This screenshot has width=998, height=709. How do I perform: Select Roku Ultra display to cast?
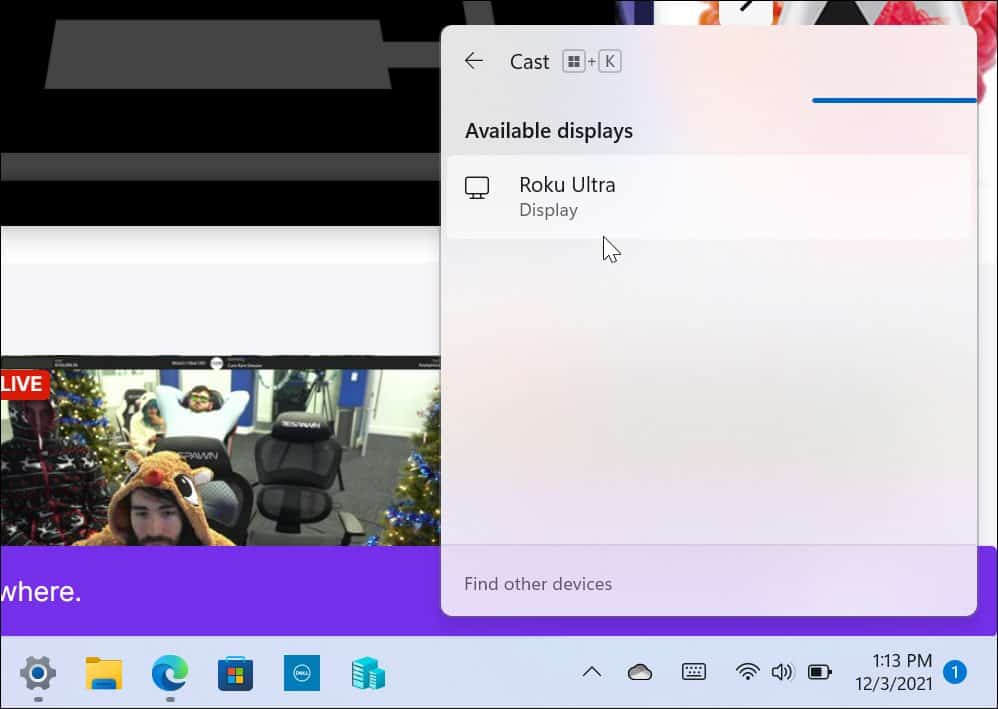pos(708,197)
